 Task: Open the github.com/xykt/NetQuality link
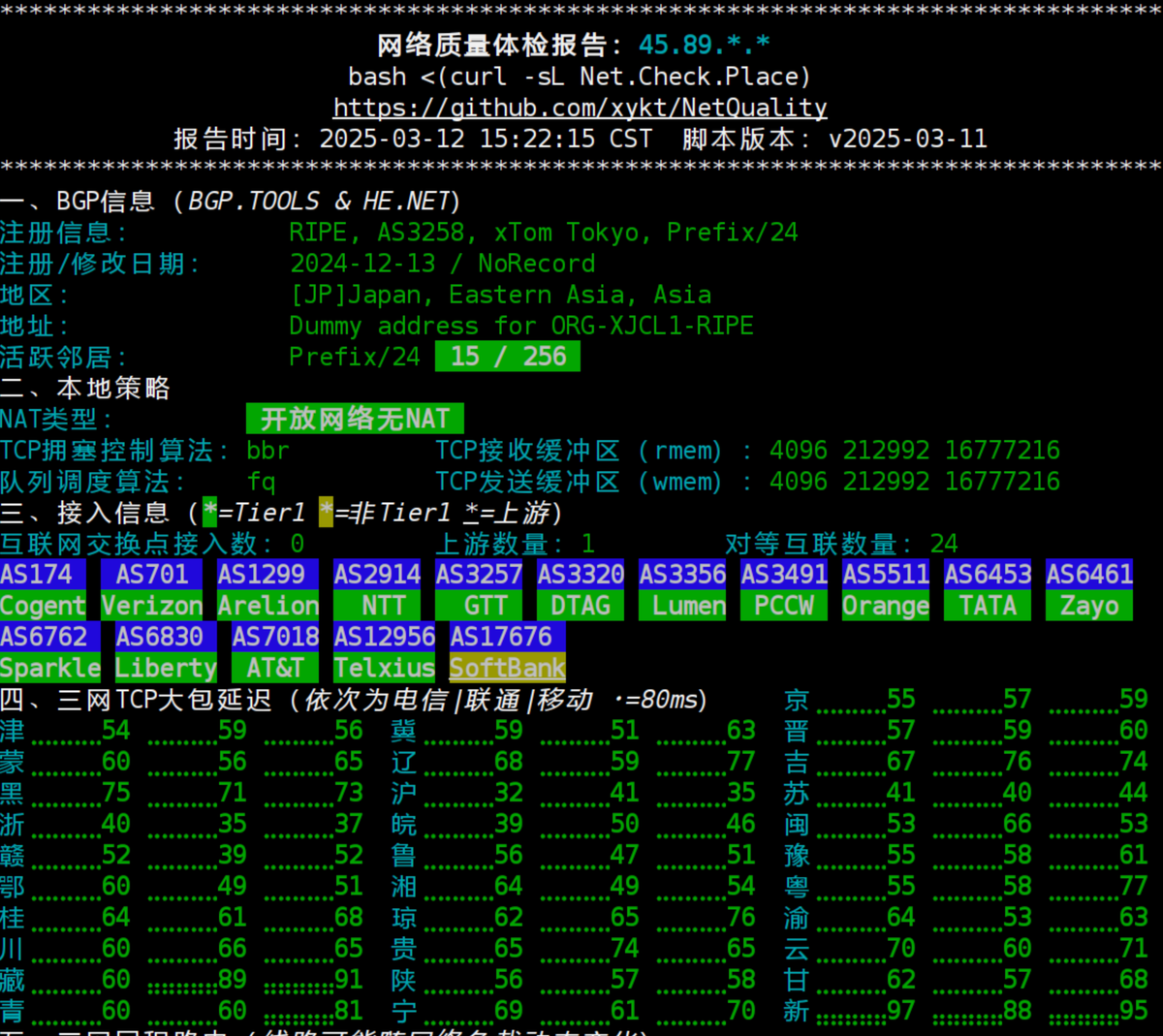[581, 108]
